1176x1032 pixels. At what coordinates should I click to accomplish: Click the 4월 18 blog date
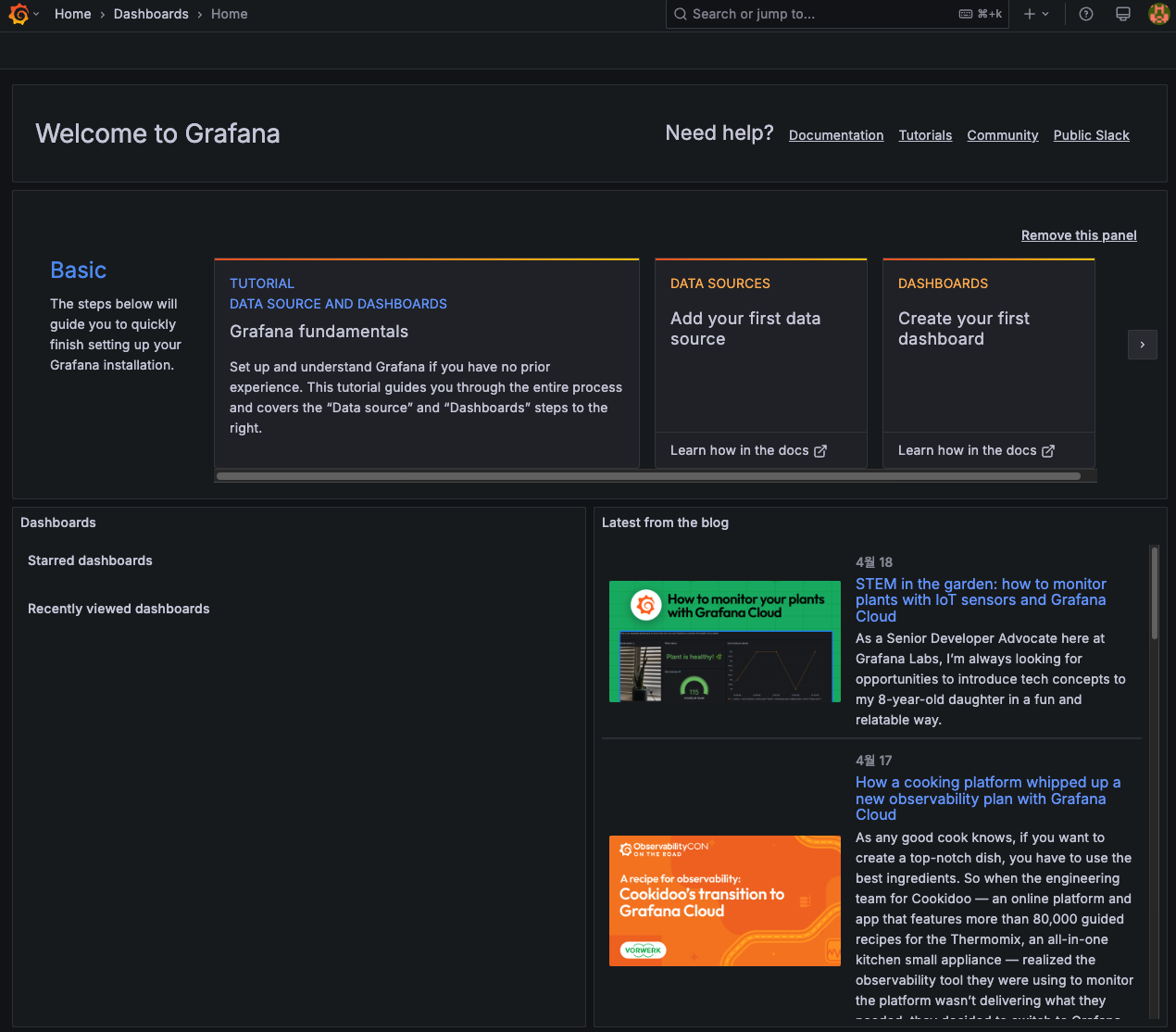pos(874,562)
